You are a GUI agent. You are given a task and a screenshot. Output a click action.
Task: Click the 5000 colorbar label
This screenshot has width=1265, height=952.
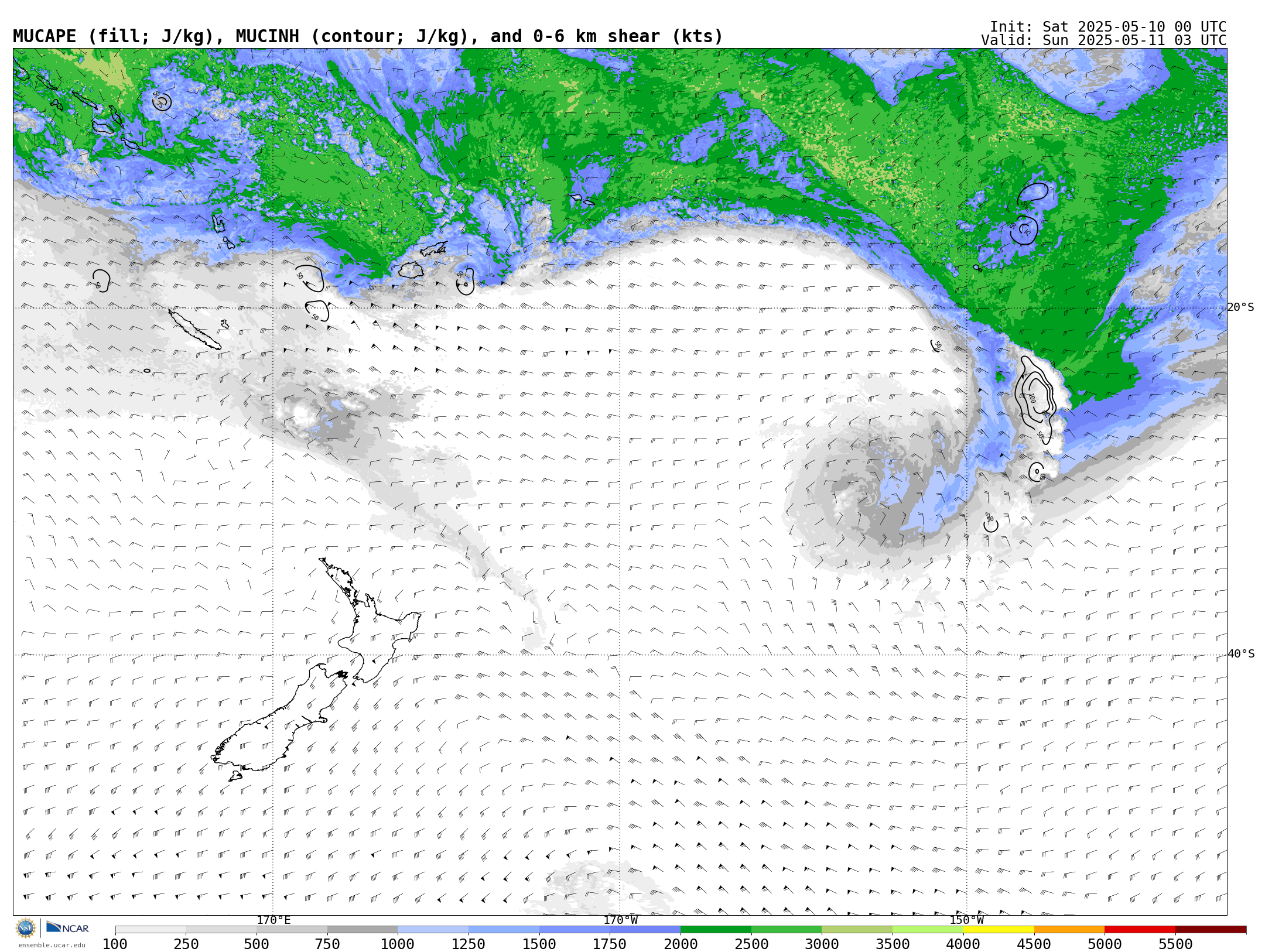click(x=1105, y=944)
